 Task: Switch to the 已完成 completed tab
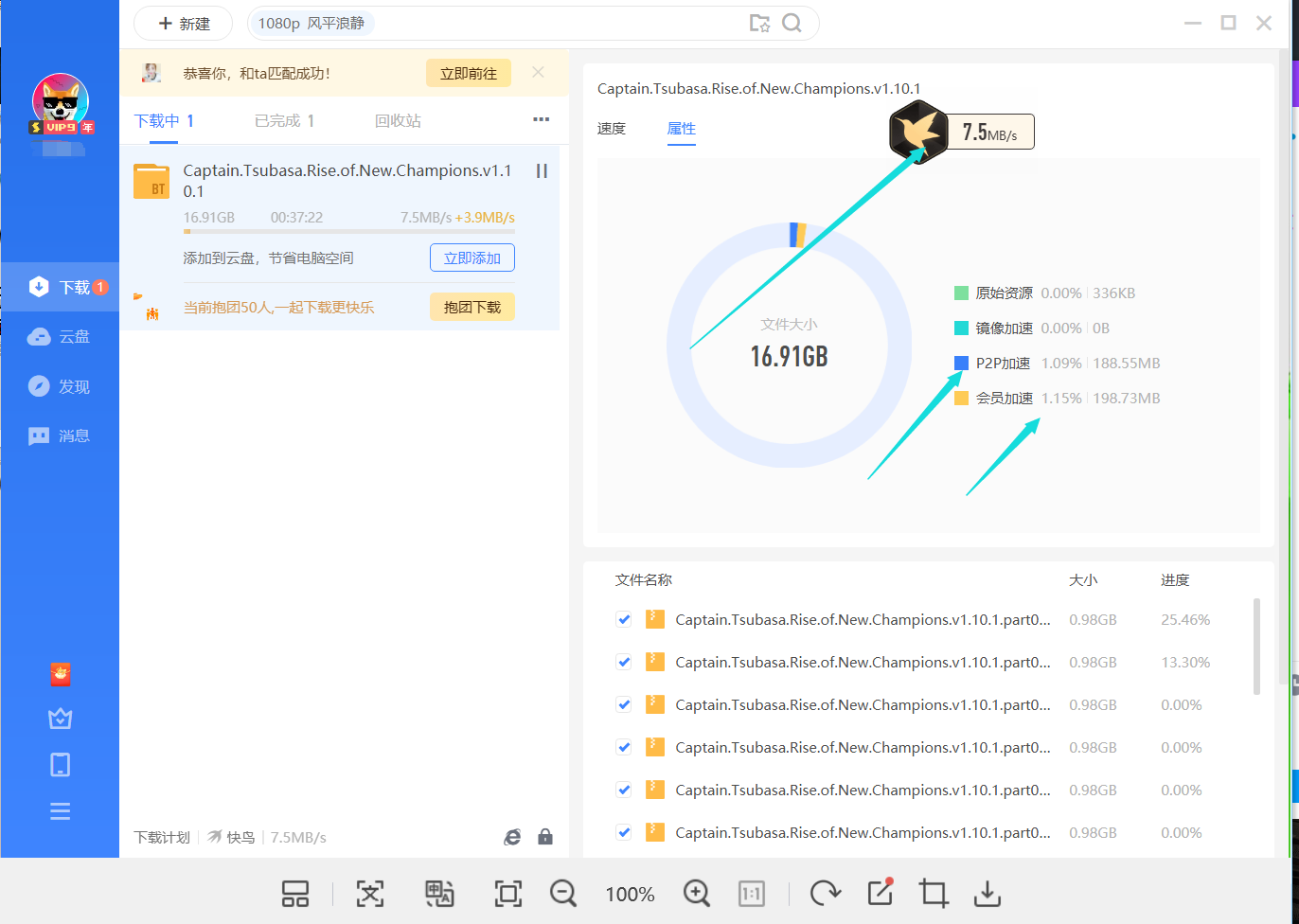pyautogui.click(x=284, y=121)
